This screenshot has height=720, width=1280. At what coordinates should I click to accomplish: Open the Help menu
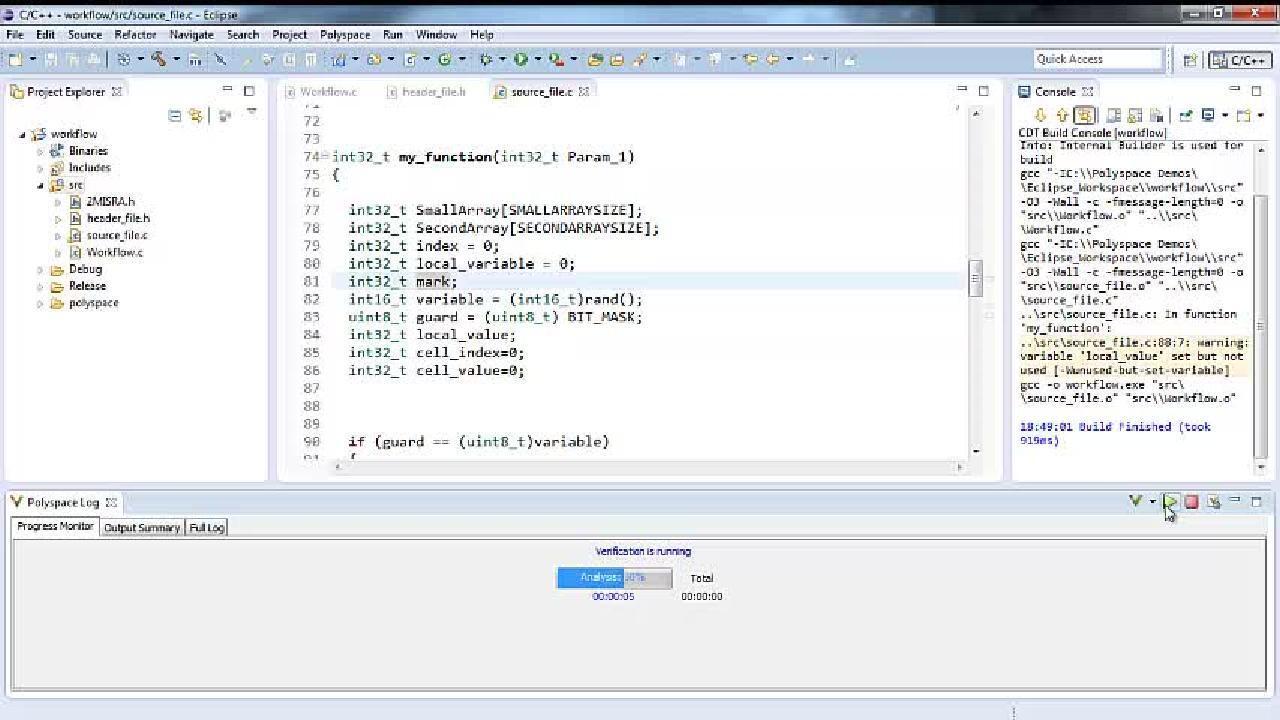coord(481,34)
